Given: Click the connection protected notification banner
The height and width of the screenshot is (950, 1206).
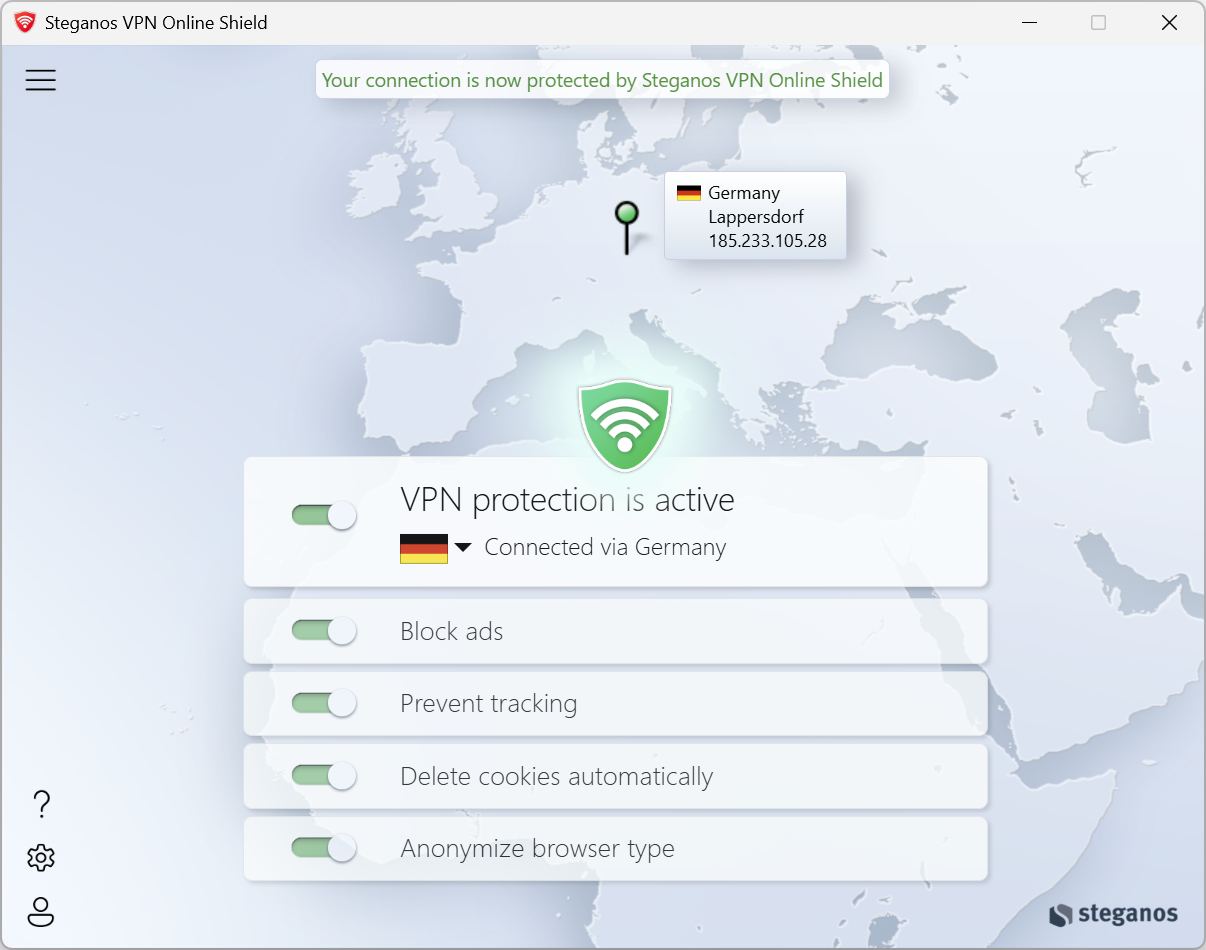Looking at the screenshot, I should tap(602, 80).
